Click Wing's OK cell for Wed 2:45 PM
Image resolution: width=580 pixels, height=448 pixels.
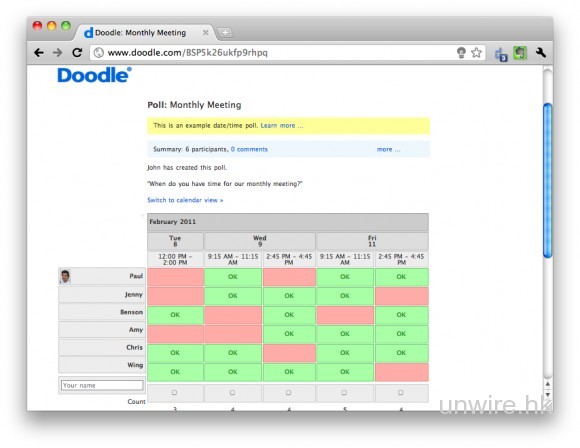pos(289,372)
